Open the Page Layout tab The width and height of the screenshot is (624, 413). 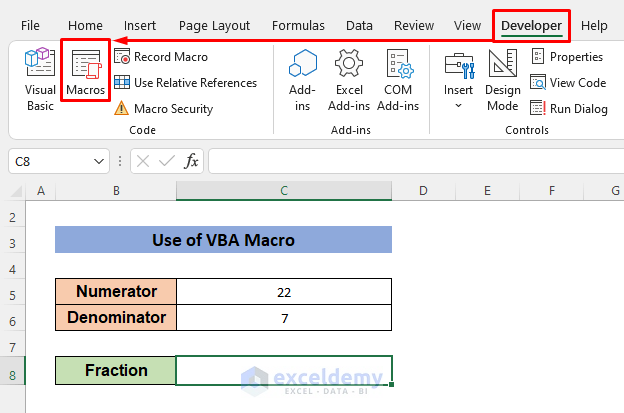[216, 25]
